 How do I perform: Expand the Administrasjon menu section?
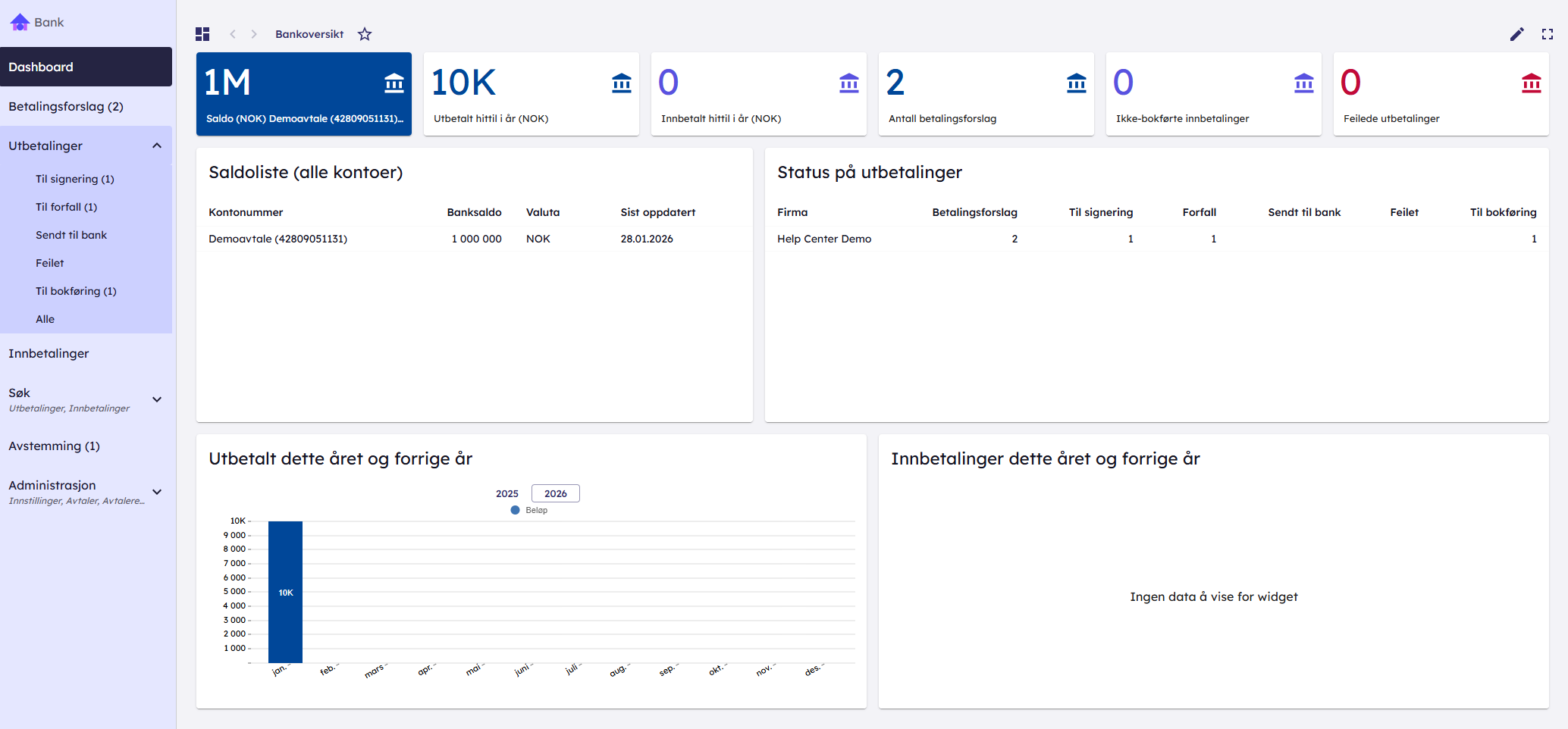coord(157,492)
